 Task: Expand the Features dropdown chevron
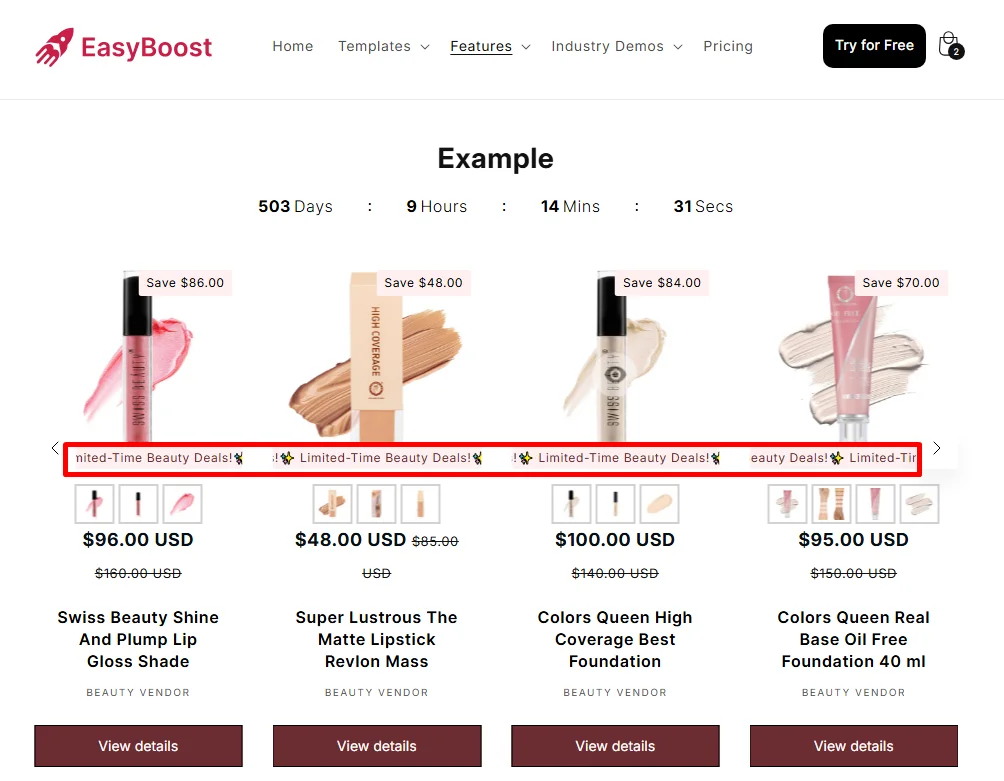tap(526, 47)
